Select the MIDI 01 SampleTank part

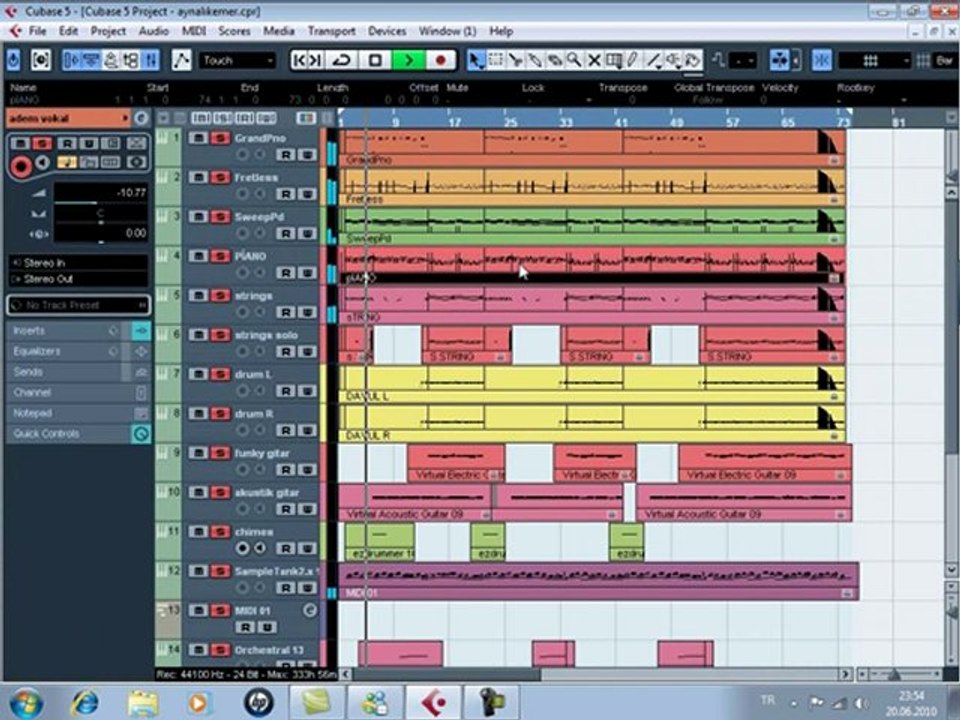[x=598, y=581]
